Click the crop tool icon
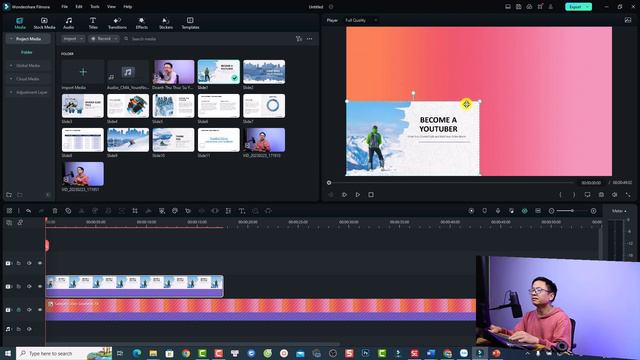 coord(135,211)
